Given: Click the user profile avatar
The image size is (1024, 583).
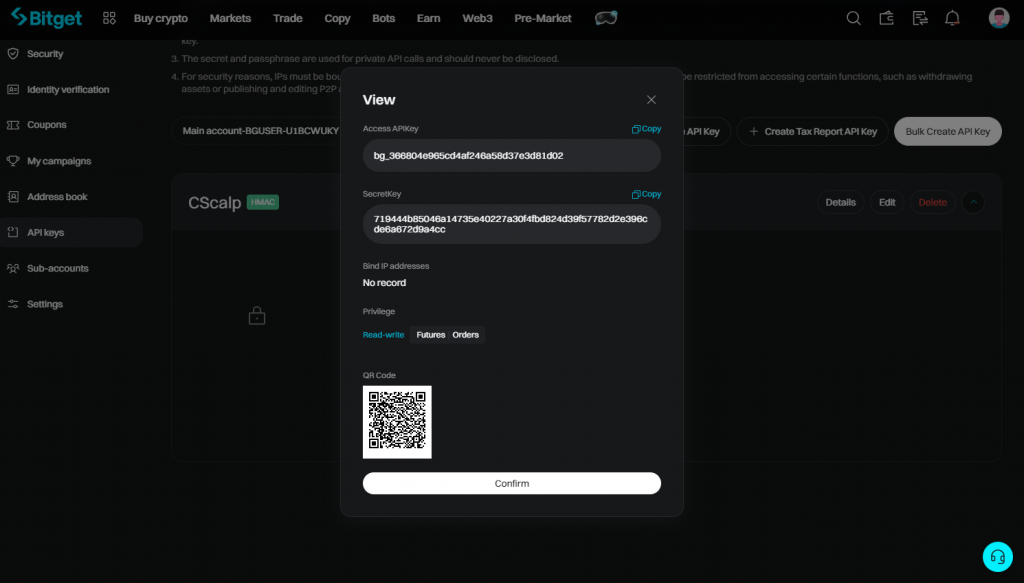Looking at the screenshot, I should (998, 18).
